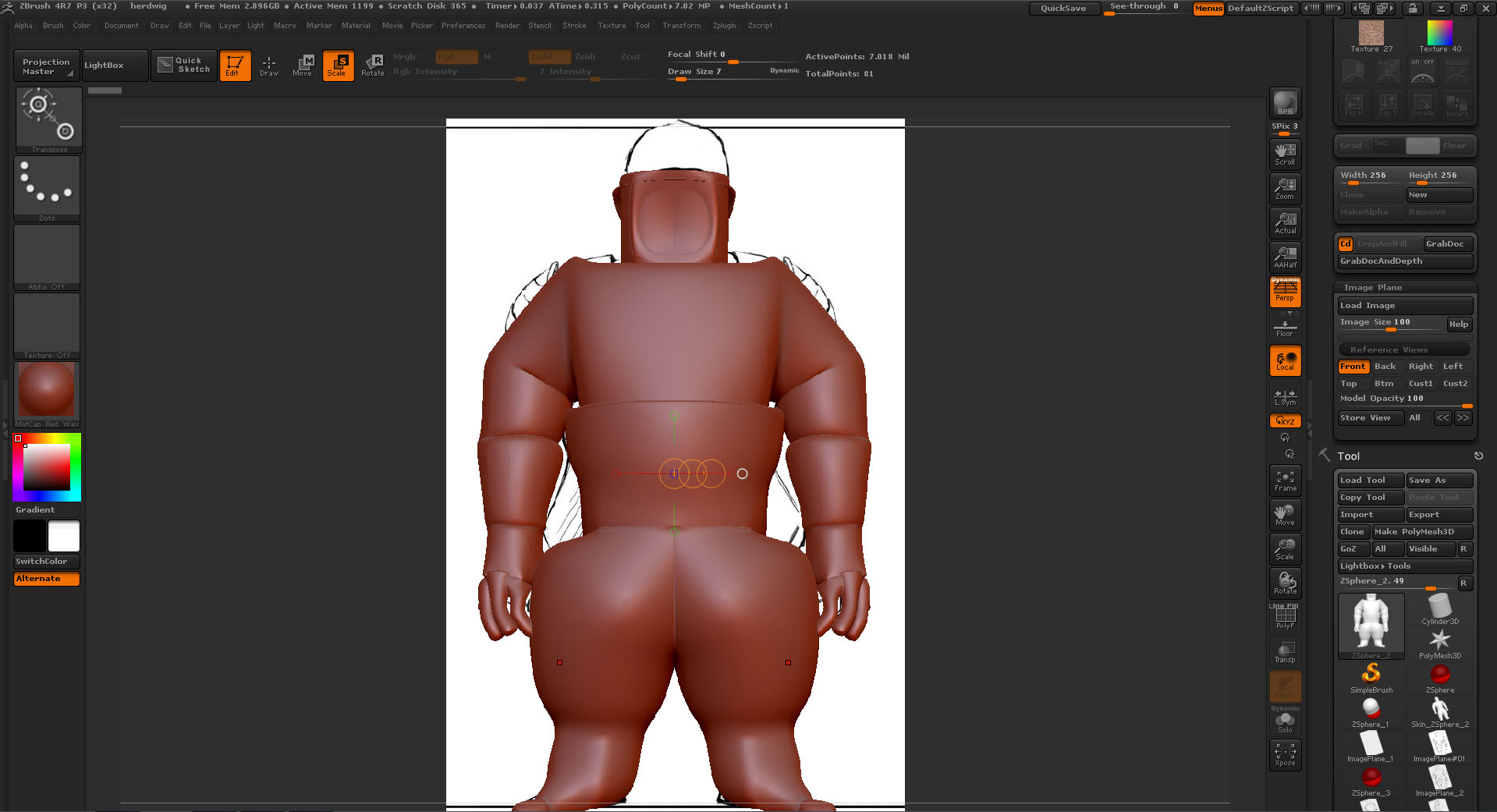This screenshot has height=812, width=1497.
Task: Open the Texture menu
Action: (612, 25)
